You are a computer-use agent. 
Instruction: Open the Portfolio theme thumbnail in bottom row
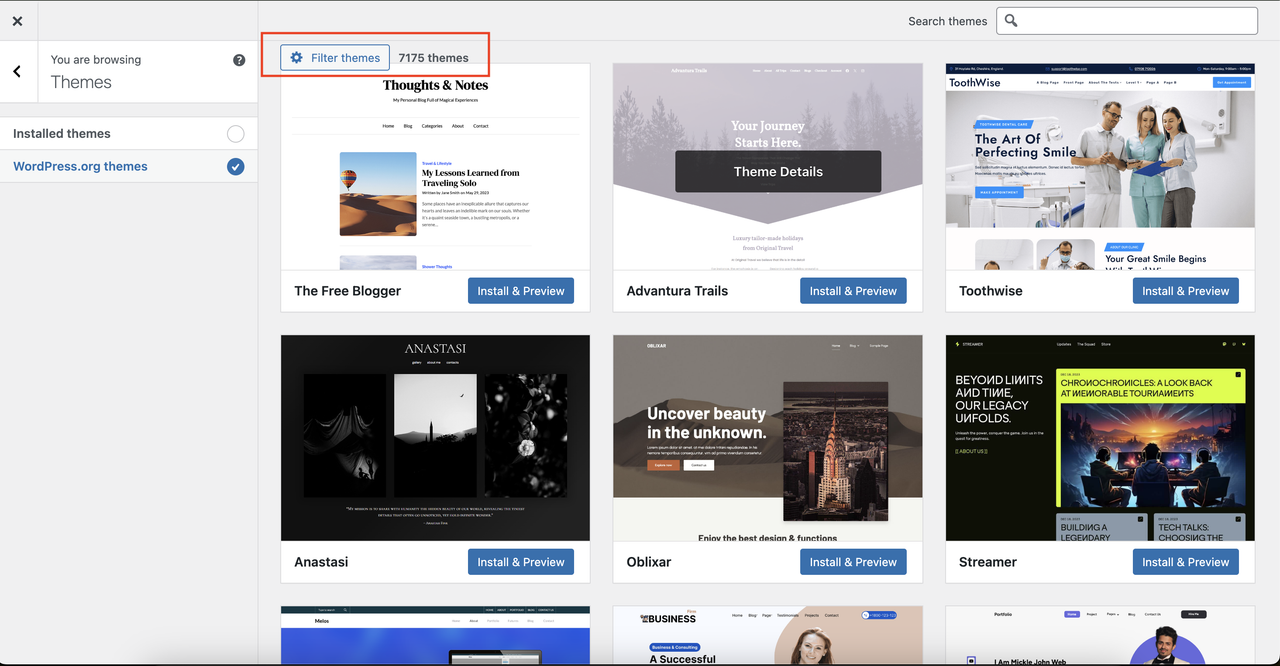[x=1100, y=635]
